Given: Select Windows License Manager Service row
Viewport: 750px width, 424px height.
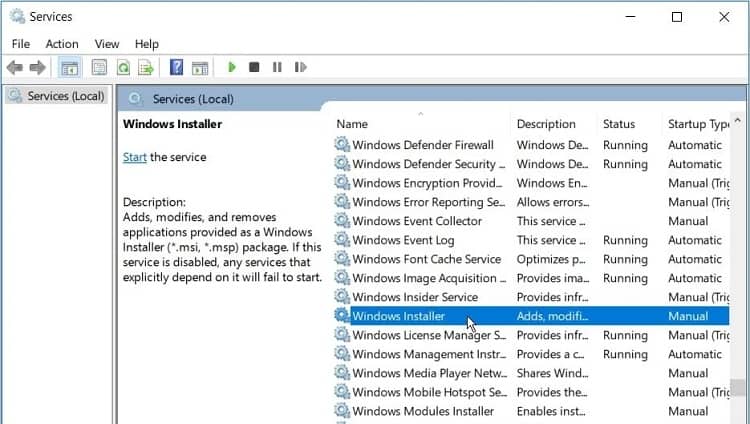Looking at the screenshot, I should (531, 335).
